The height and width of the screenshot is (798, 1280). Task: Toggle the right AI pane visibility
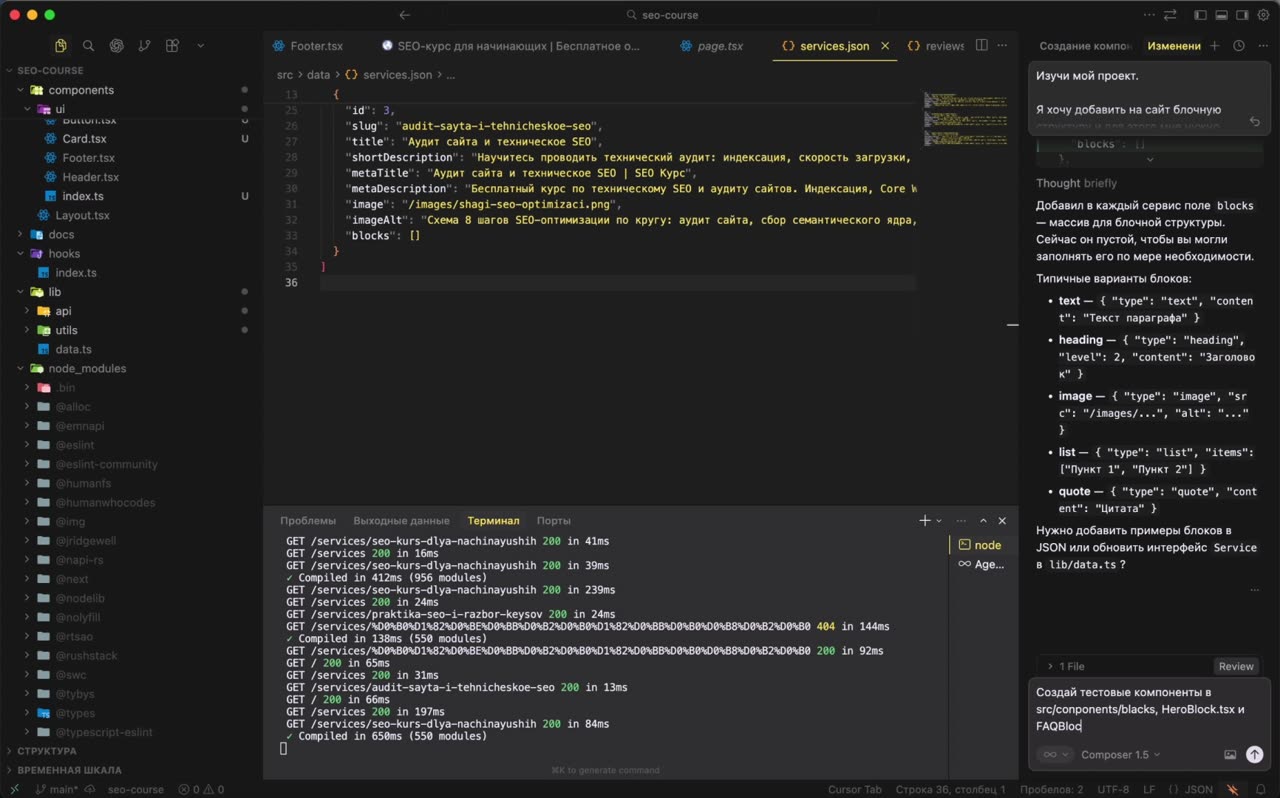pos(1242,15)
